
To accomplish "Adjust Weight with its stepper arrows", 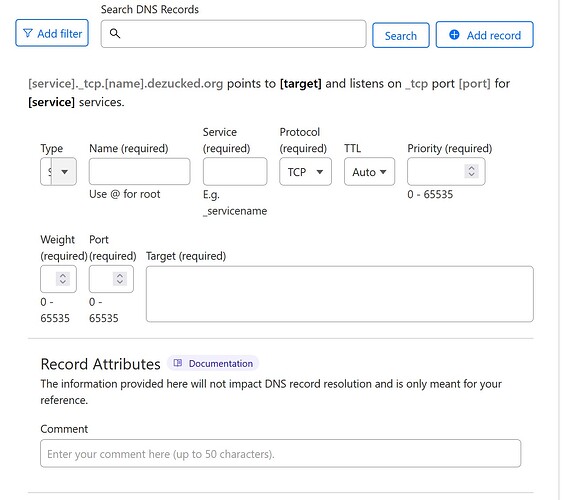I will tap(63, 279).
